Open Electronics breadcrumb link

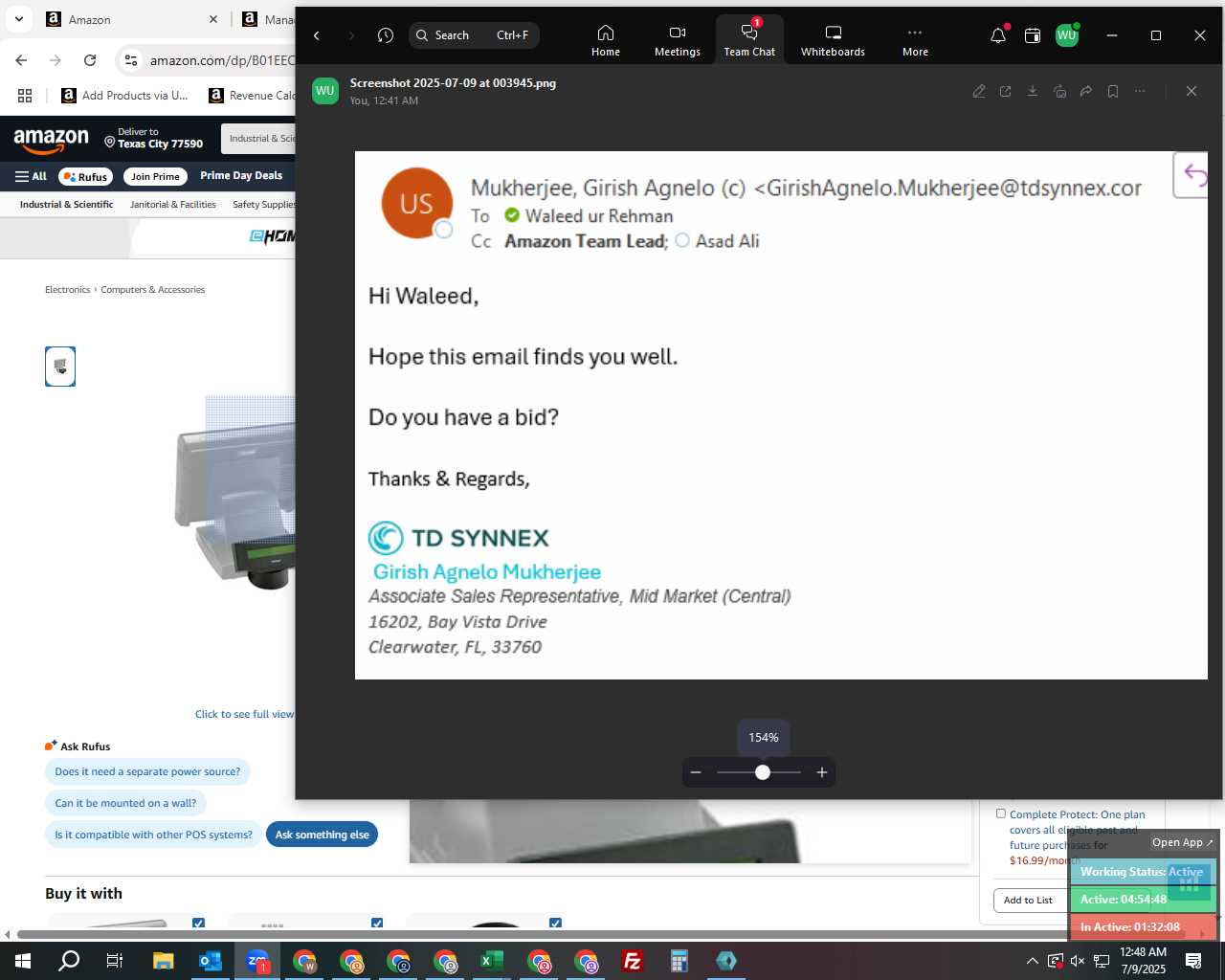click(67, 290)
